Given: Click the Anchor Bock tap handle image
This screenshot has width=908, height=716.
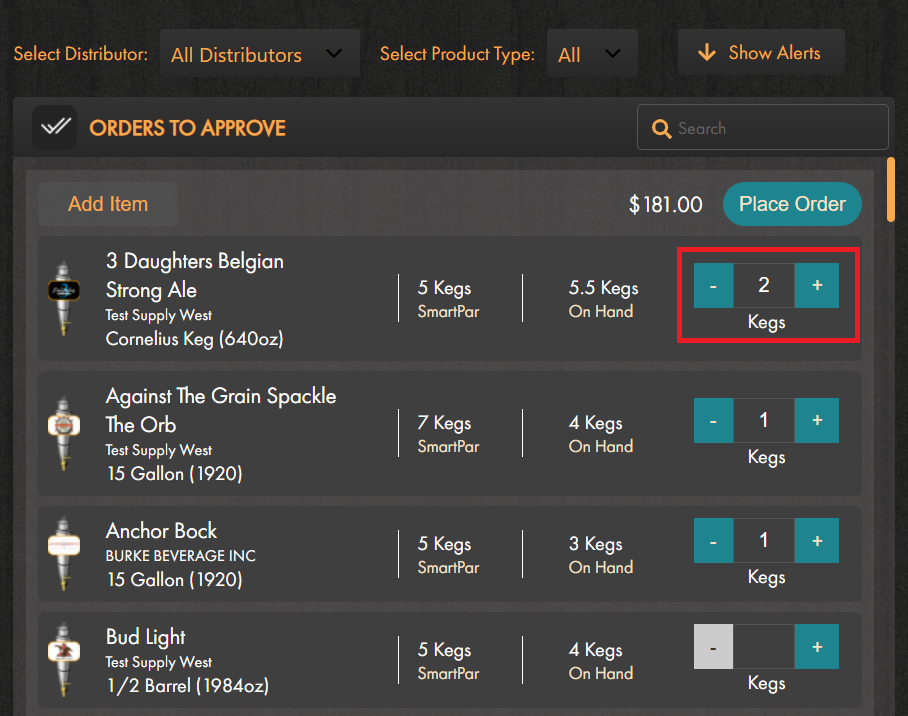Looking at the screenshot, I should coord(63,553).
